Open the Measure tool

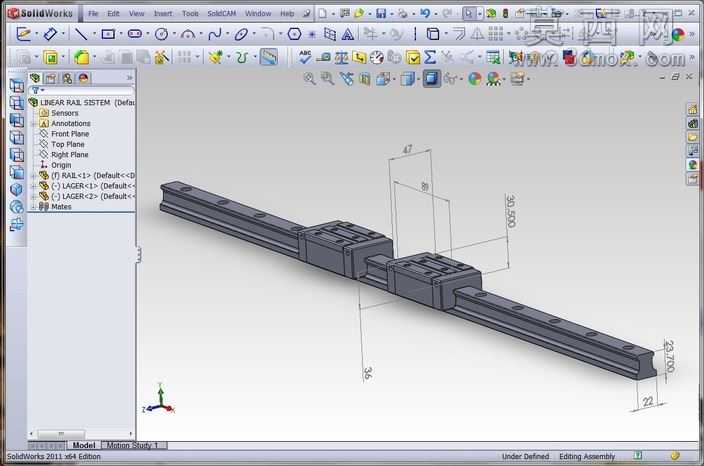(323, 57)
